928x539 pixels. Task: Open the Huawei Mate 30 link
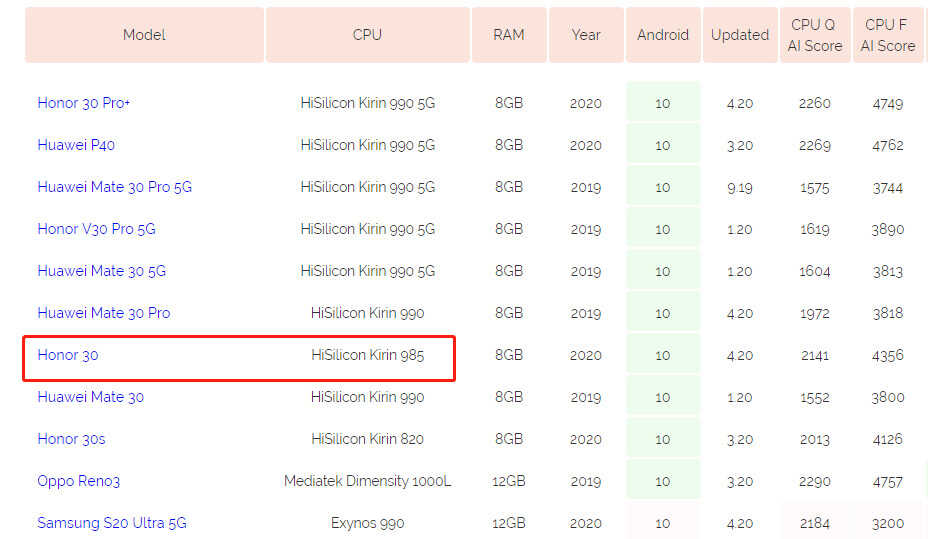[91, 397]
